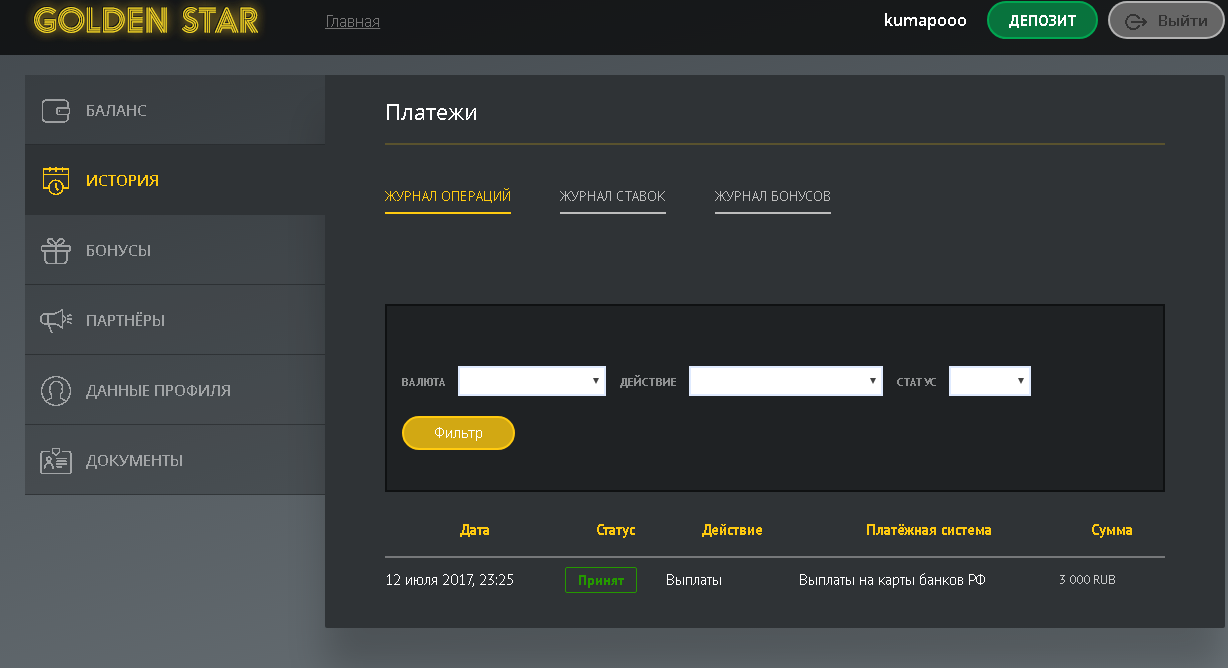Click the Golden Star logo

coord(146,21)
